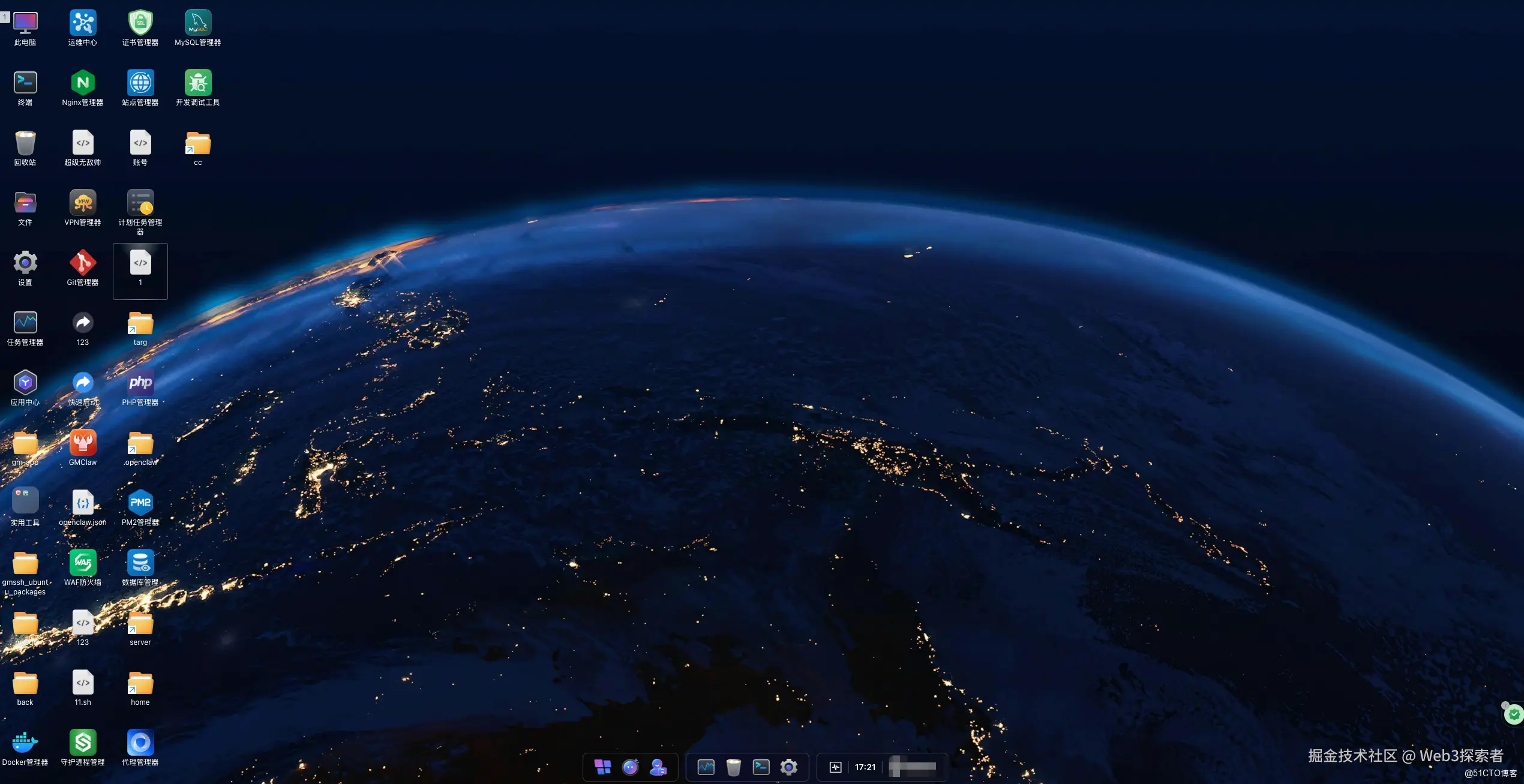The height and width of the screenshot is (784, 1524).
Task: Open PM2管理器 desktop icon
Action: tap(140, 503)
